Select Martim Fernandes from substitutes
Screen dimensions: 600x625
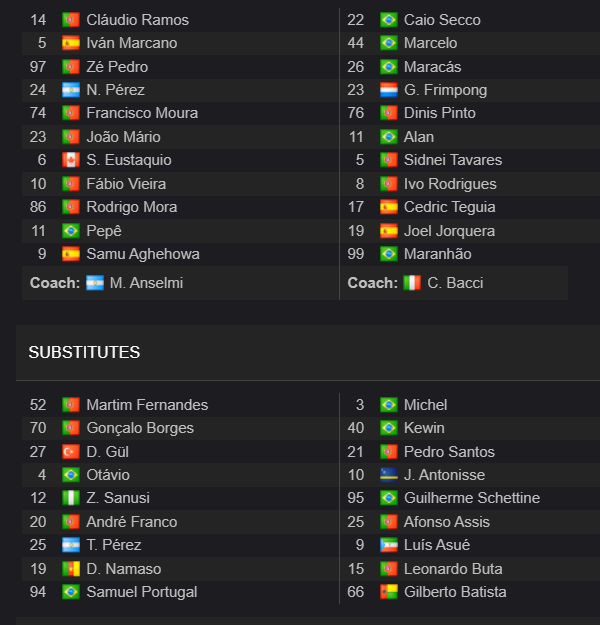point(147,405)
